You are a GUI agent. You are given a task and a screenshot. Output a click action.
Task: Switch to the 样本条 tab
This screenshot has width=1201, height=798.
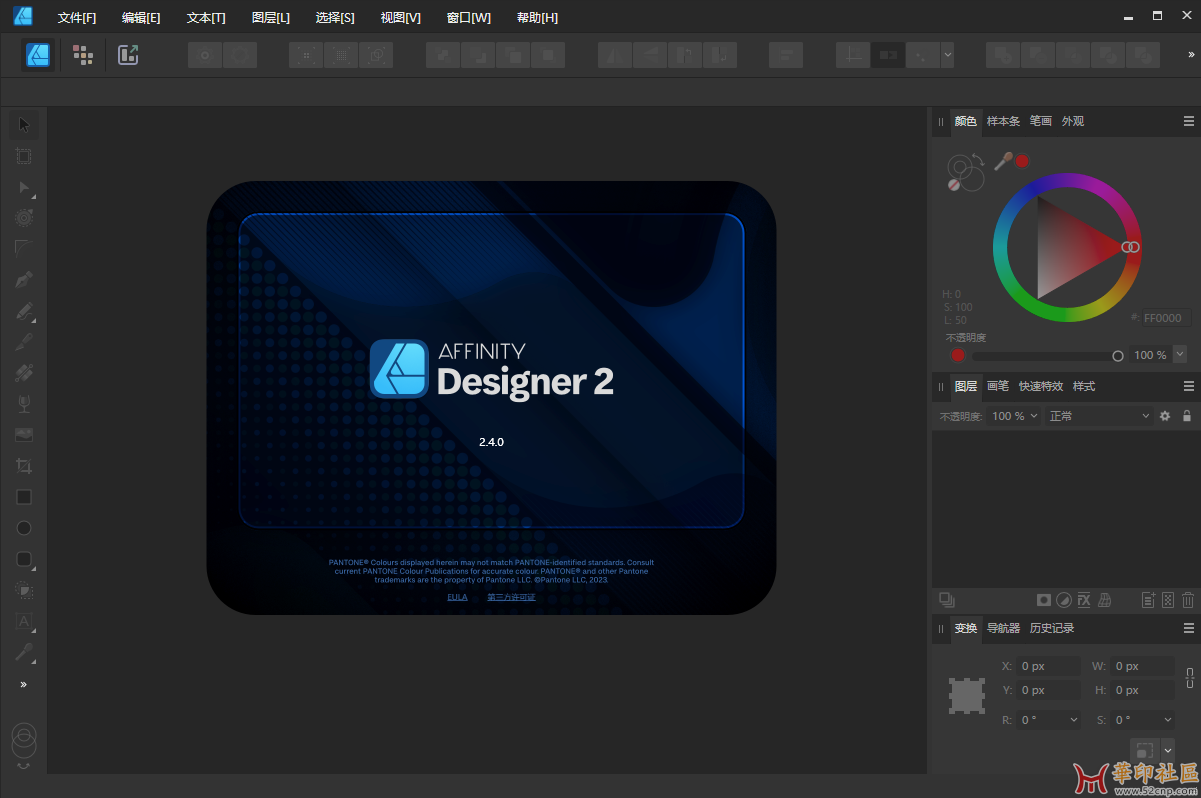tap(1003, 121)
